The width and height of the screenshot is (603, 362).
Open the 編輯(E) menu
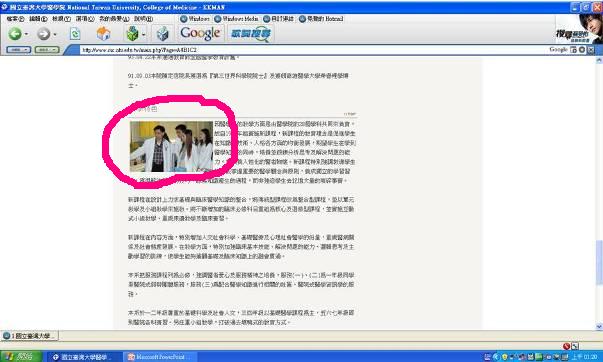click(38, 18)
